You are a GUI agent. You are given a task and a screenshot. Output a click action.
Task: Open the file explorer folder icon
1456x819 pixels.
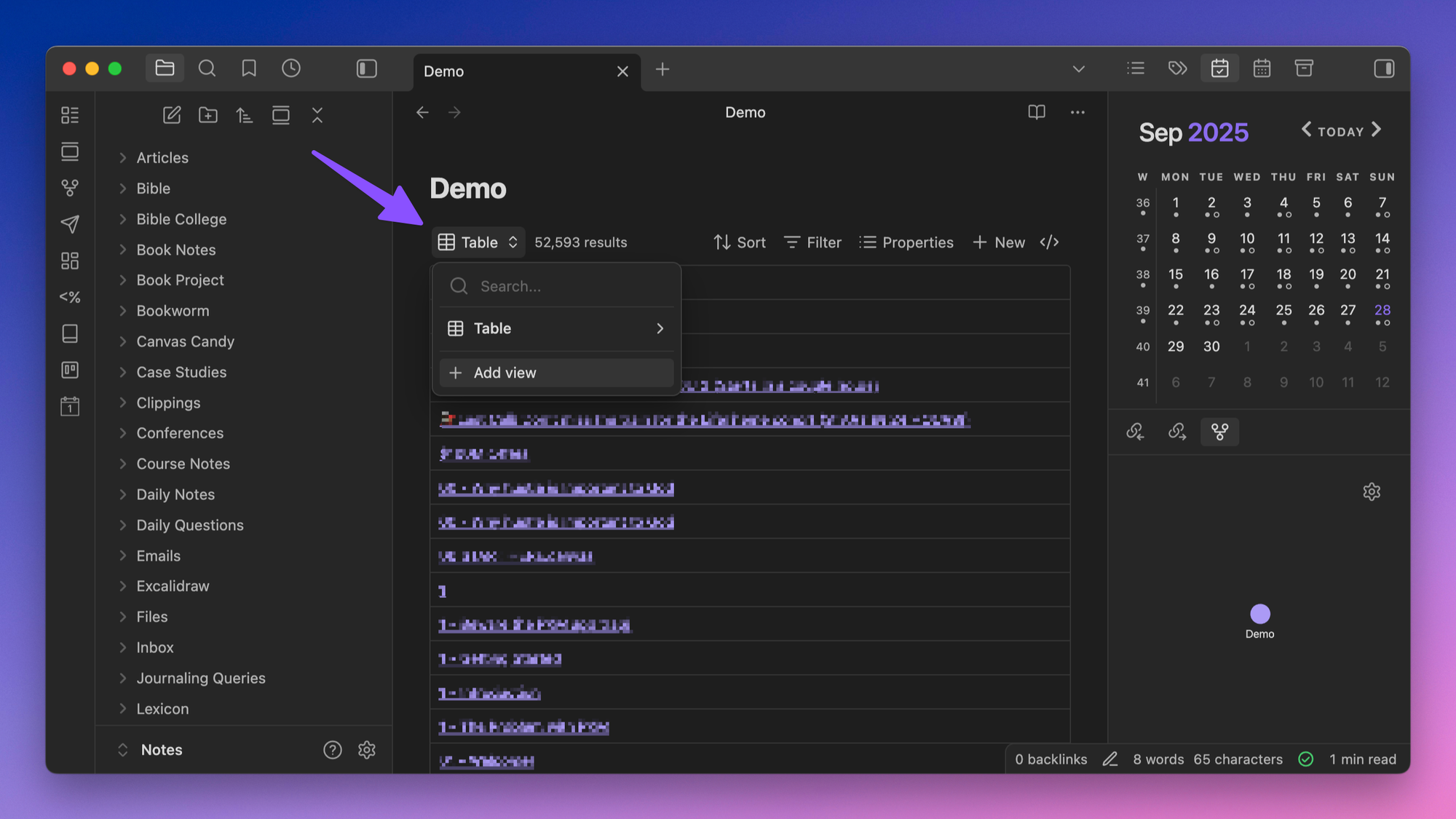(165, 68)
